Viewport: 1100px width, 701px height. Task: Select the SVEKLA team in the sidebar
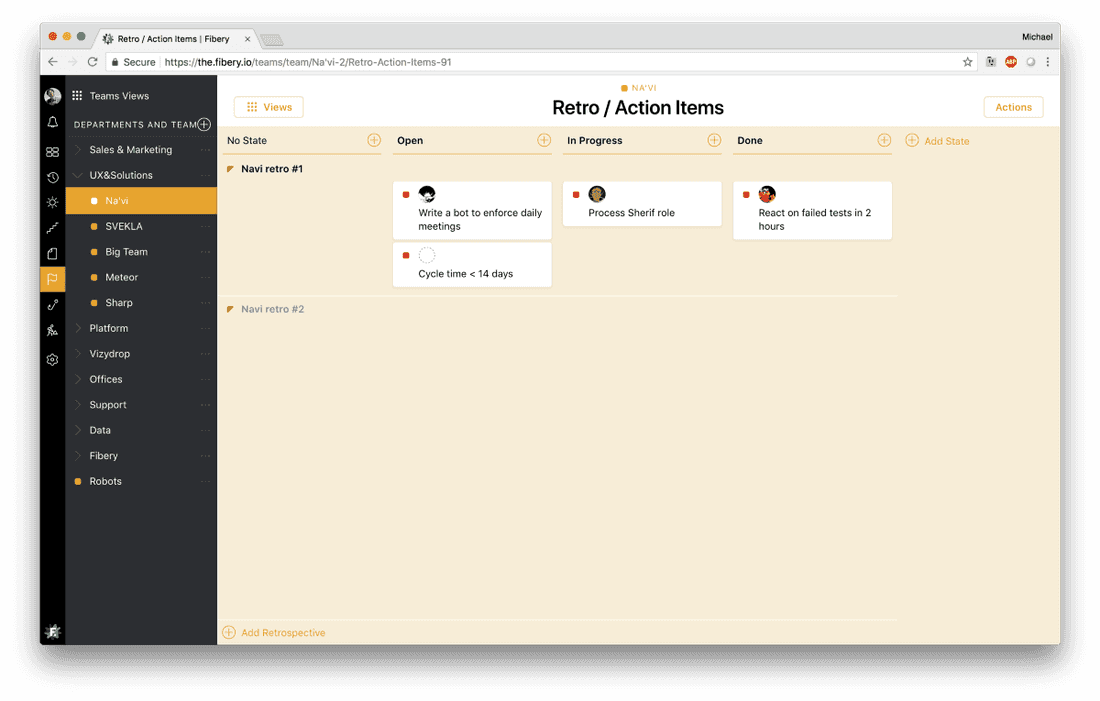[124, 227]
